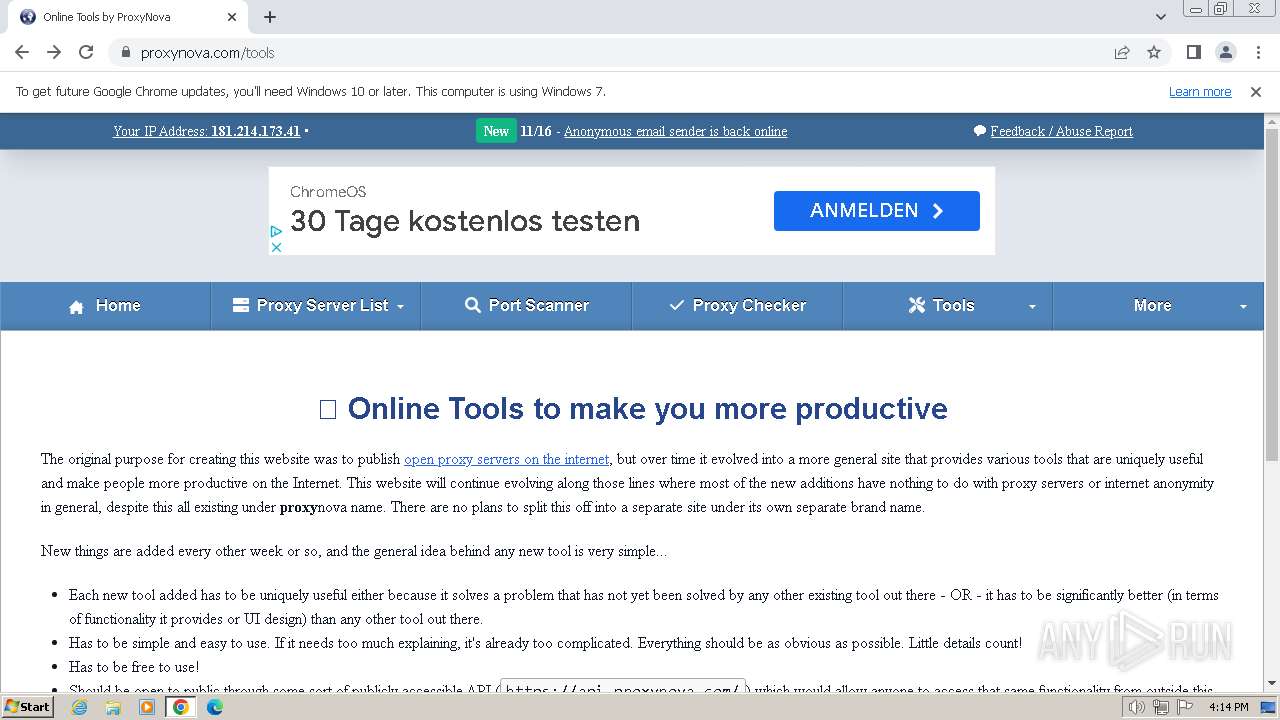Expand the Tools dropdown arrow
The width and height of the screenshot is (1280, 720).
point(1032,307)
